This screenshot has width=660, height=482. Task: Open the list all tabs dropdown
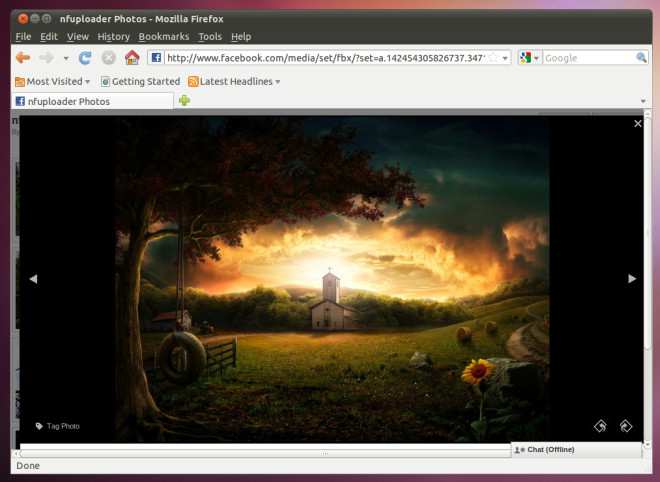click(643, 101)
